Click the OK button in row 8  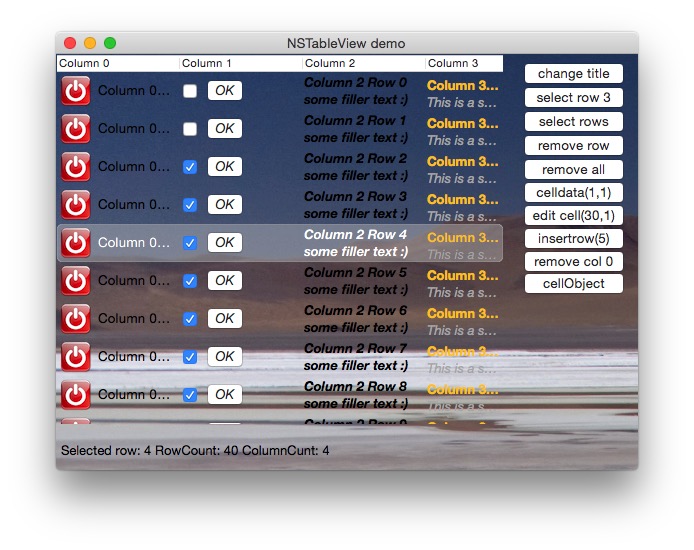(225, 395)
